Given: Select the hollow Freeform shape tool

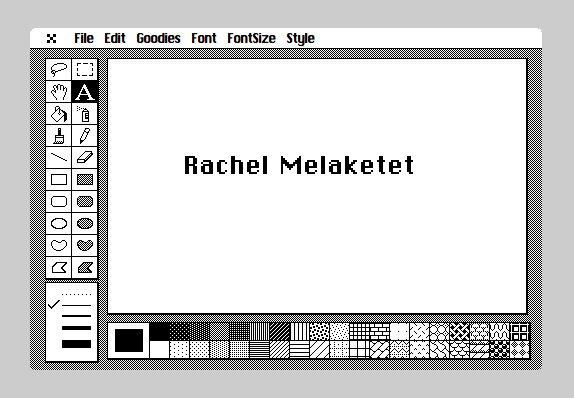Looking at the screenshot, I should coord(59,245).
